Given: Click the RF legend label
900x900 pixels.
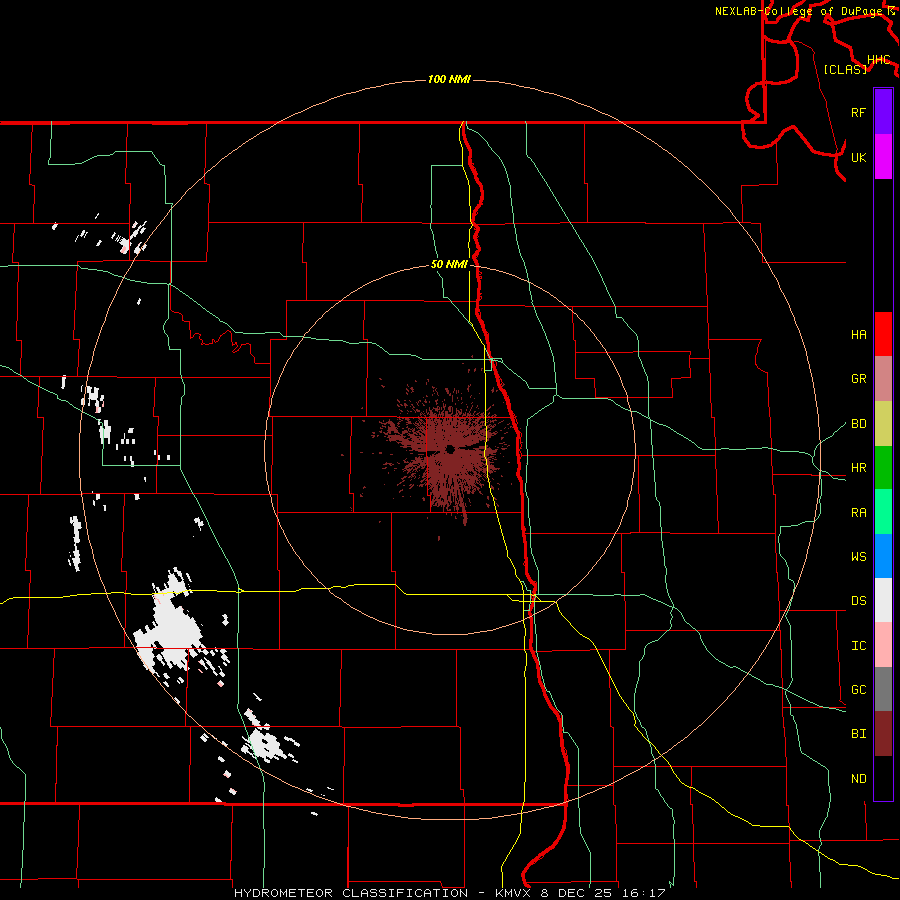Looking at the screenshot, I should [859, 112].
